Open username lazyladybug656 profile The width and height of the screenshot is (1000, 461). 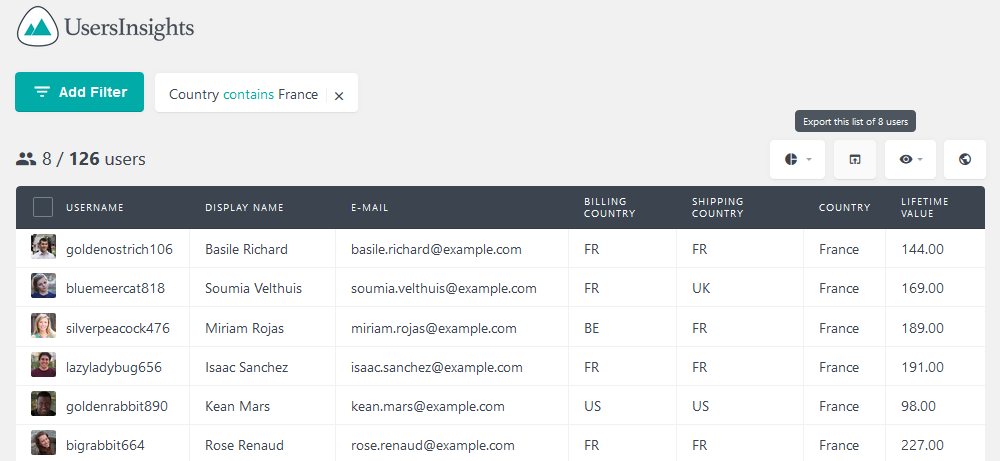coord(114,367)
